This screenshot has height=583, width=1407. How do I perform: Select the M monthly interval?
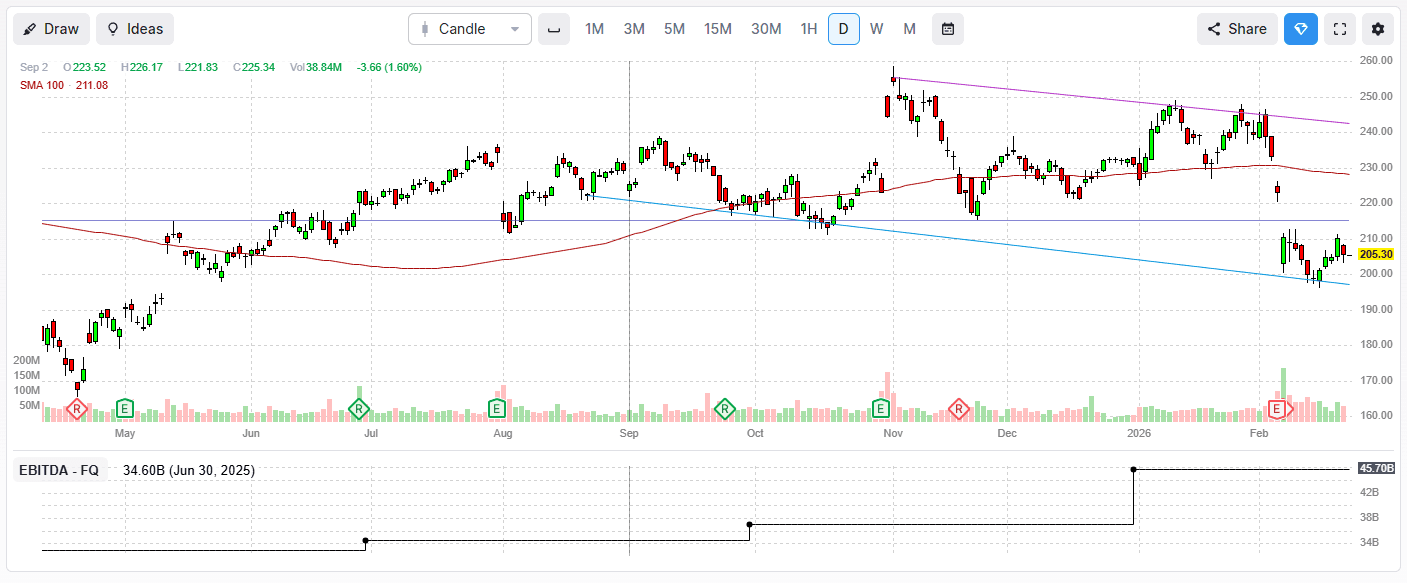[909, 29]
